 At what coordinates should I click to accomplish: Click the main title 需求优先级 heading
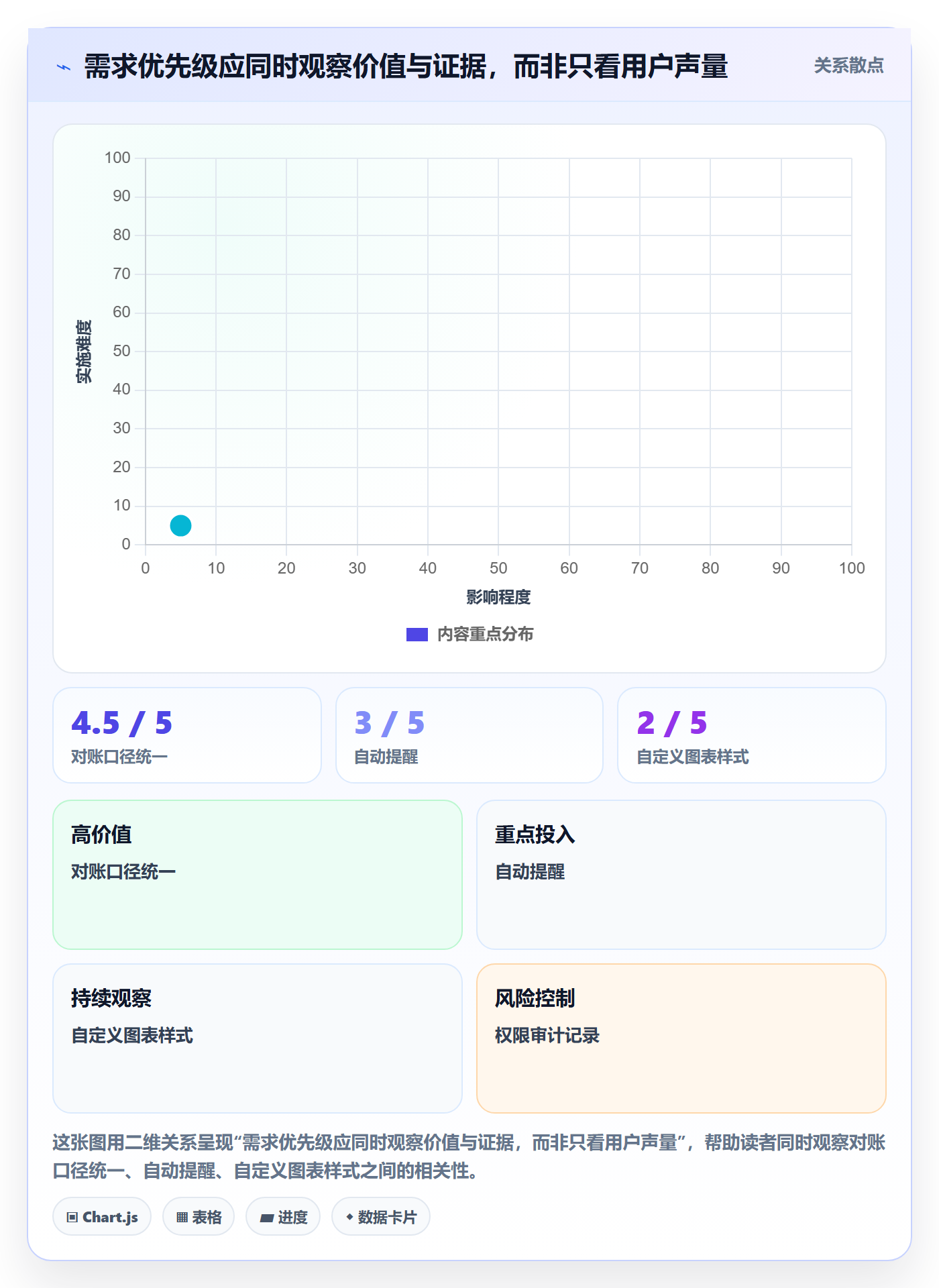click(406, 67)
